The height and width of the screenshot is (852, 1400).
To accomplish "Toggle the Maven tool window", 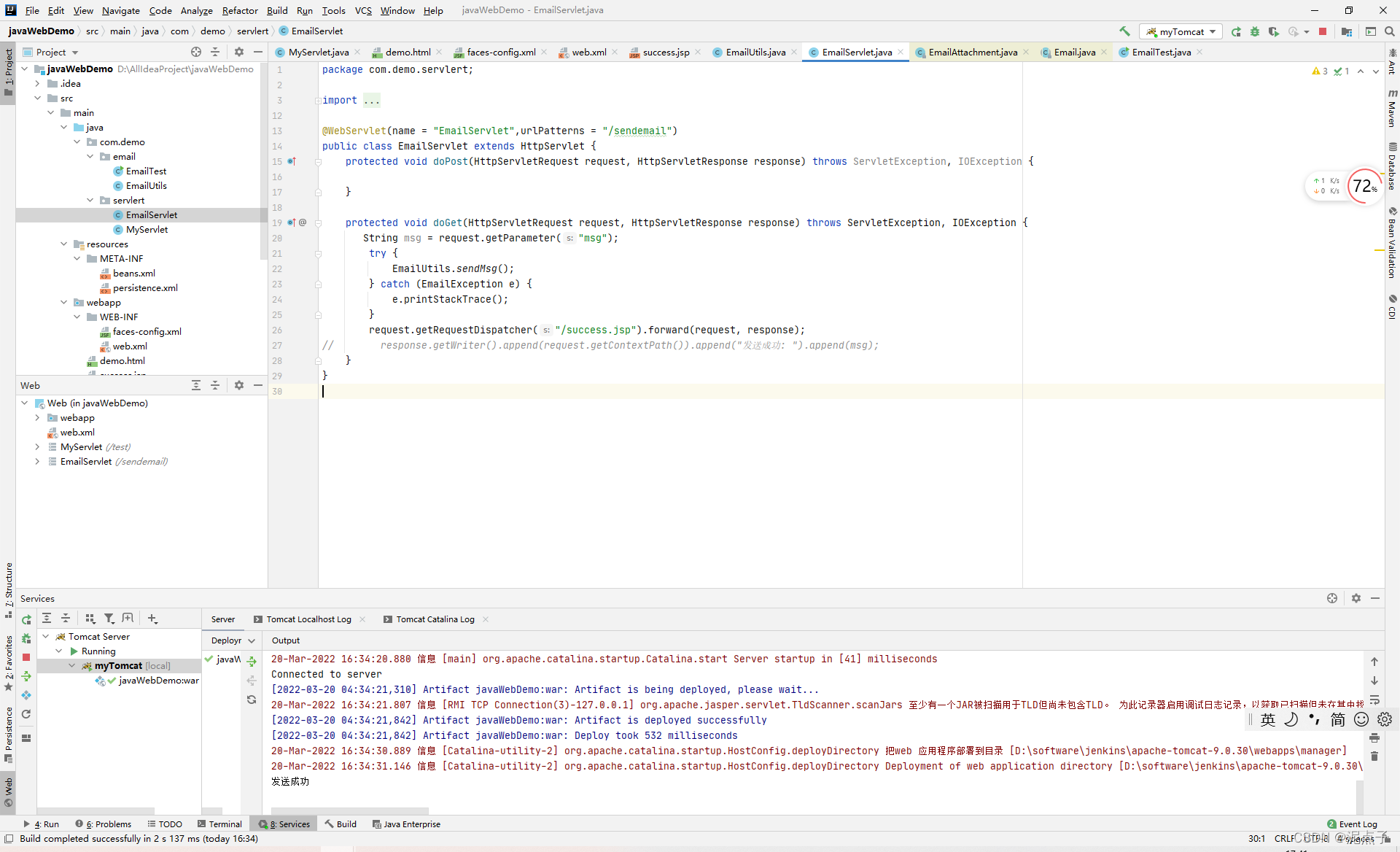I will (x=1392, y=108).
